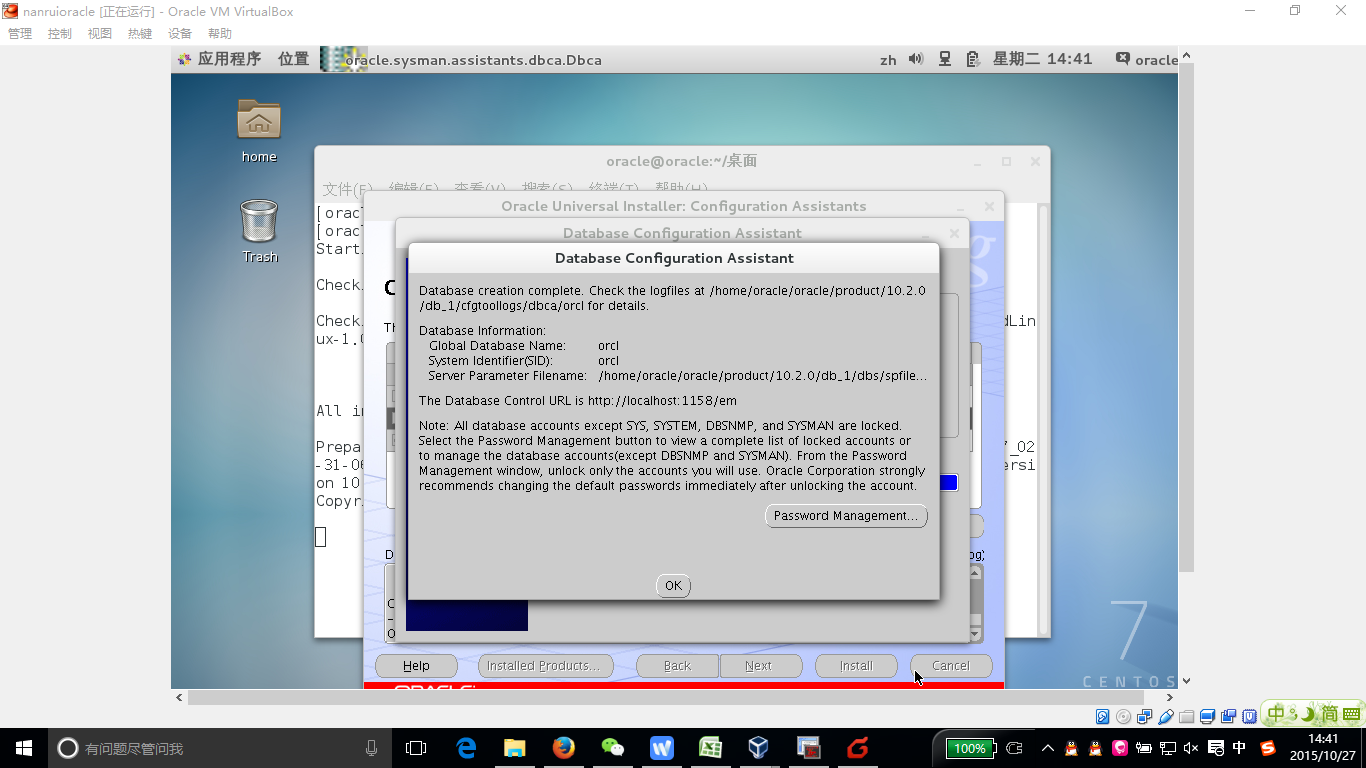Open the 位置 (Places) menu in the GNOME bar

(294, 59)
